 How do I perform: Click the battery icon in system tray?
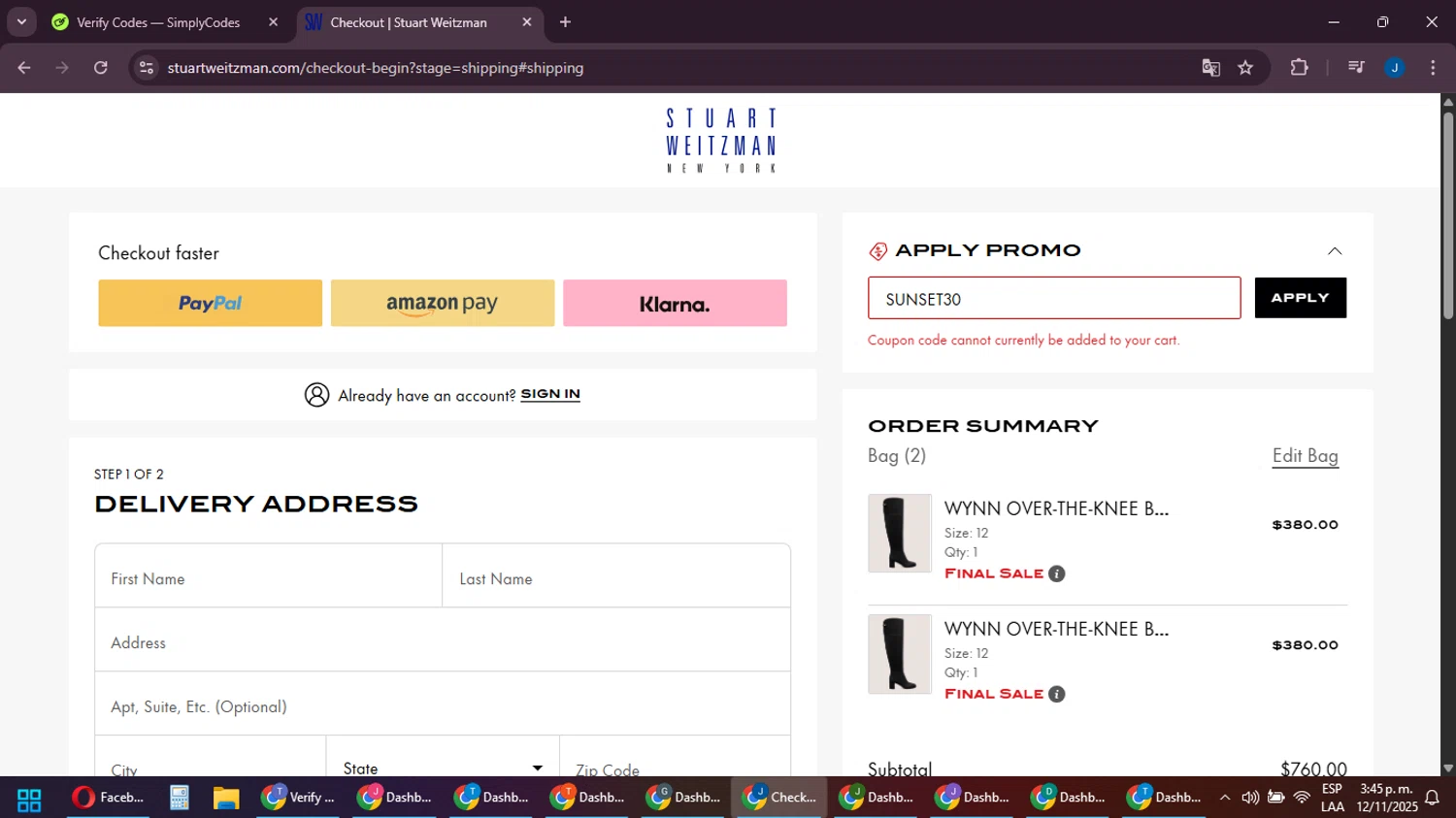(1275, 798)
